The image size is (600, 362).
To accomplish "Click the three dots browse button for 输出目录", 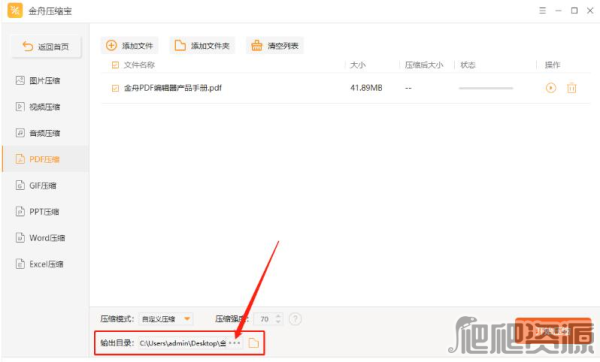I will tap(235, 343).
